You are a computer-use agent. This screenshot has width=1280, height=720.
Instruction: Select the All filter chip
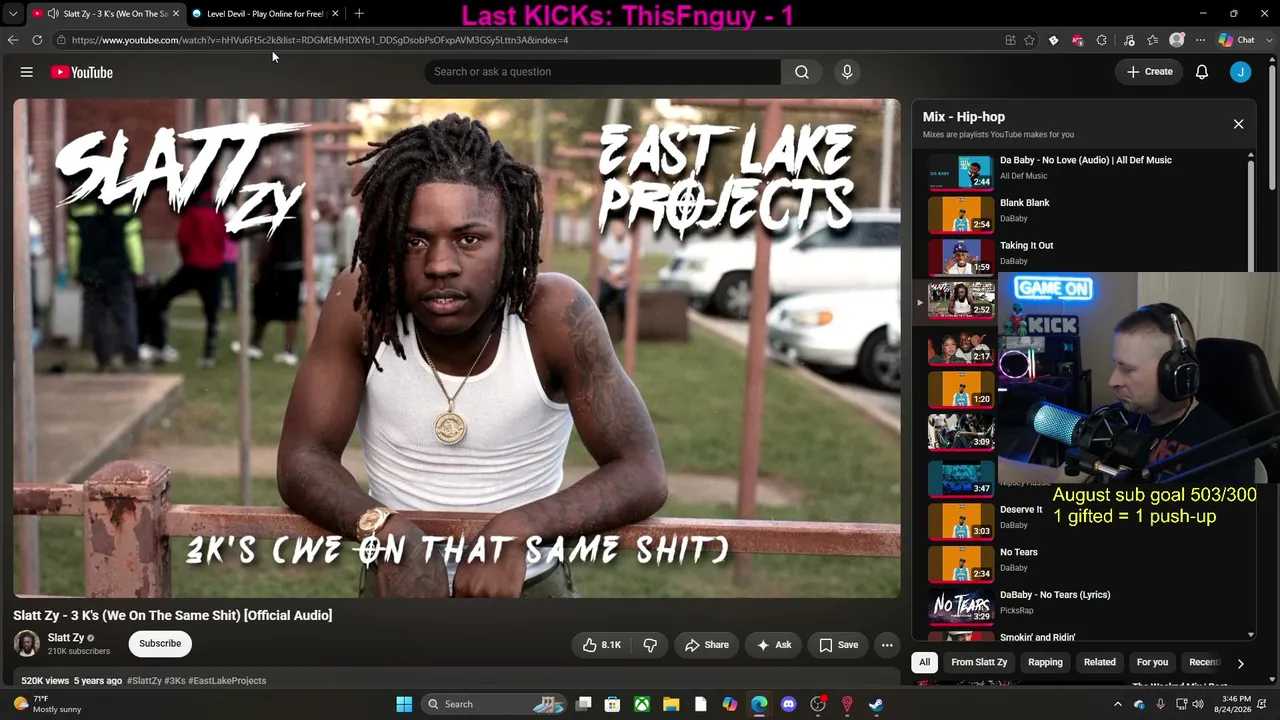pyautogui.click(x=925, y=662)
